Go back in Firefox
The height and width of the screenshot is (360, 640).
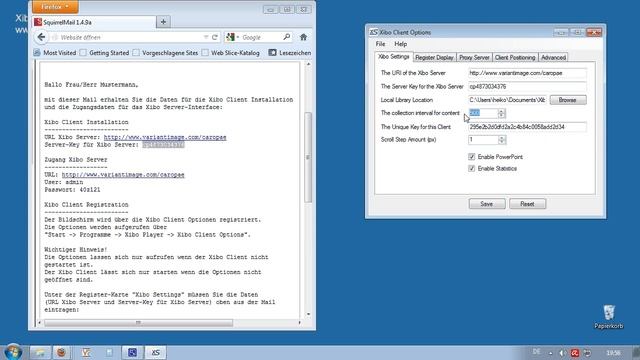[41, 37]
